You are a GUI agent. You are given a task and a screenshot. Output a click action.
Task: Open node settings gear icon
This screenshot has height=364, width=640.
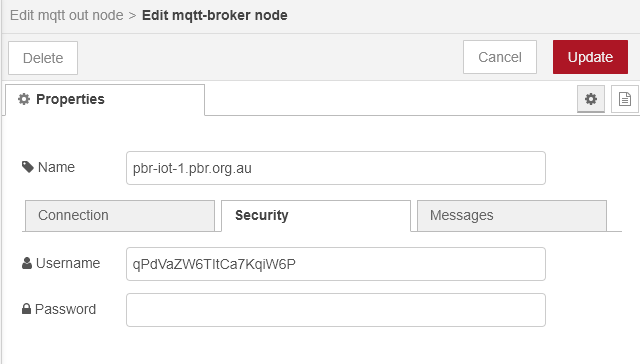(591, 99)
